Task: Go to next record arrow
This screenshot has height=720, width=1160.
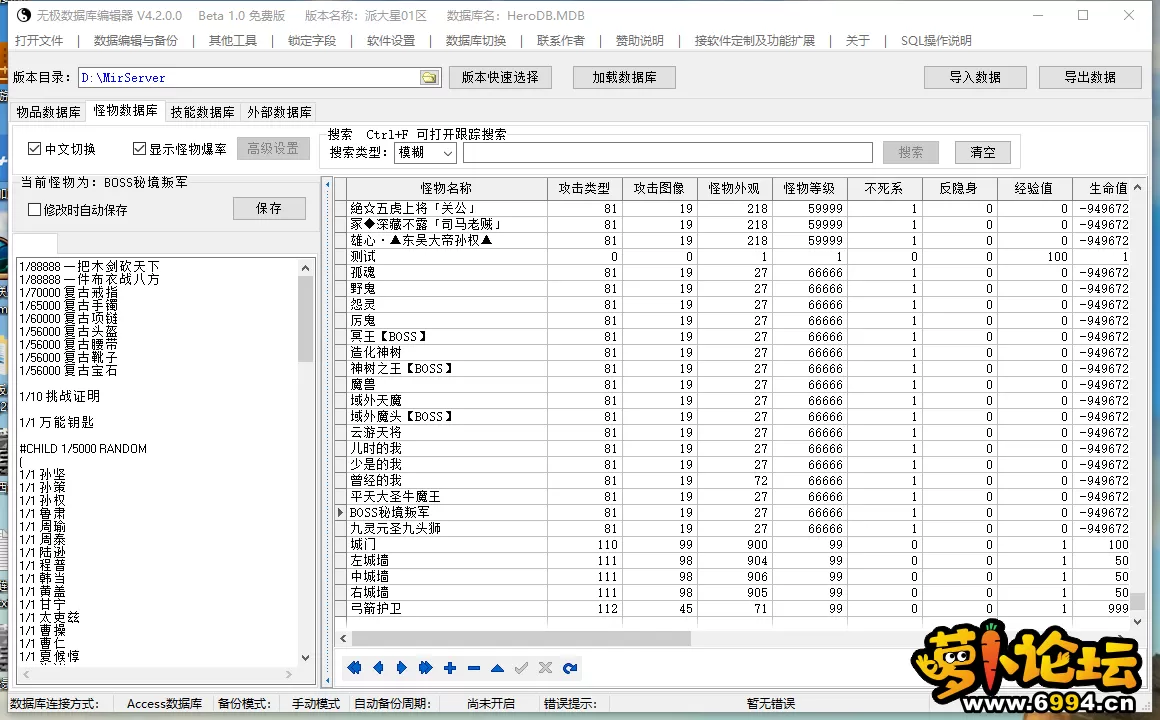Action: pyautogui.click(x=402, y=668)
